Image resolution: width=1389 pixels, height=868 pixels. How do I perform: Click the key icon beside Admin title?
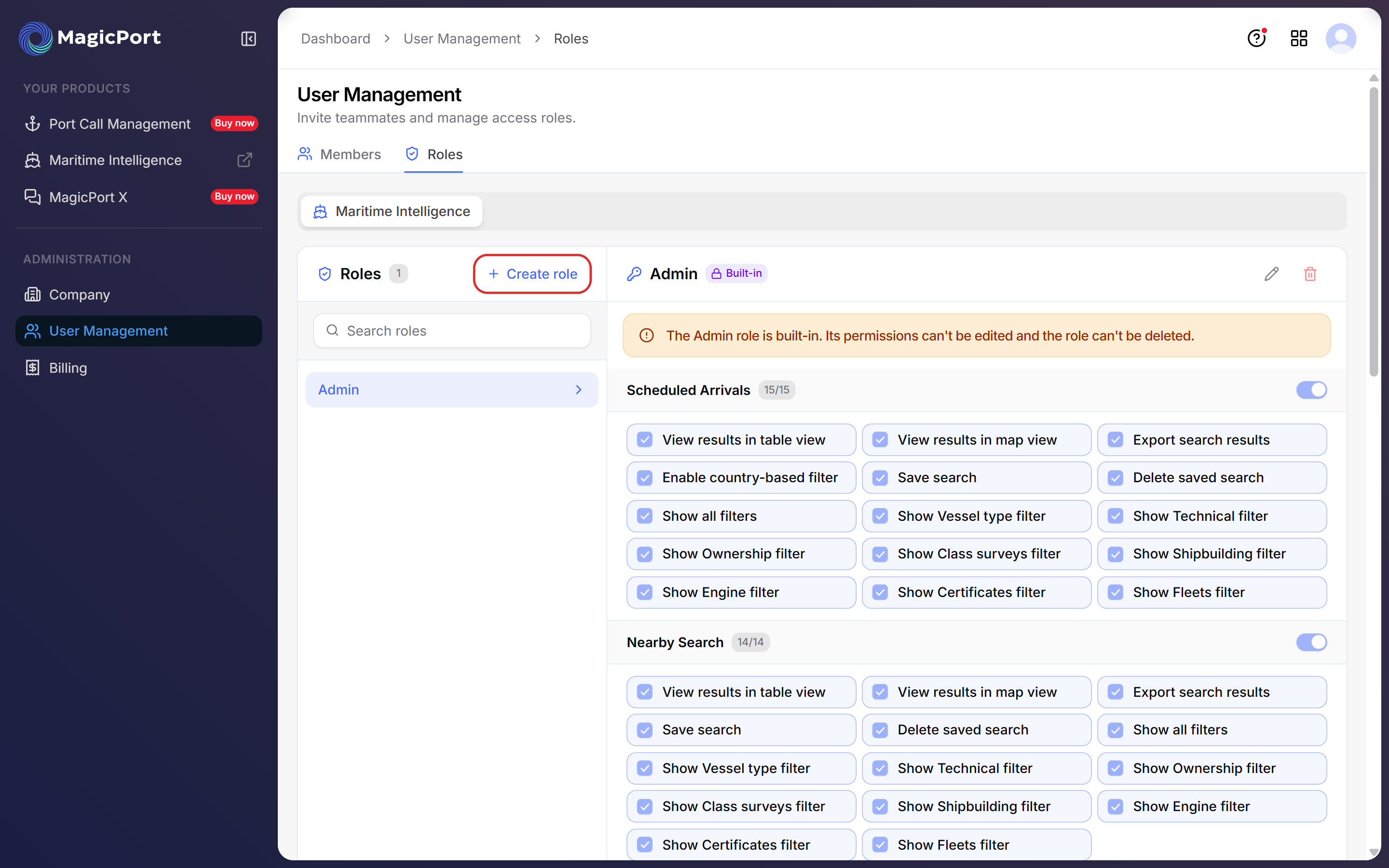(x=634, y=274)
